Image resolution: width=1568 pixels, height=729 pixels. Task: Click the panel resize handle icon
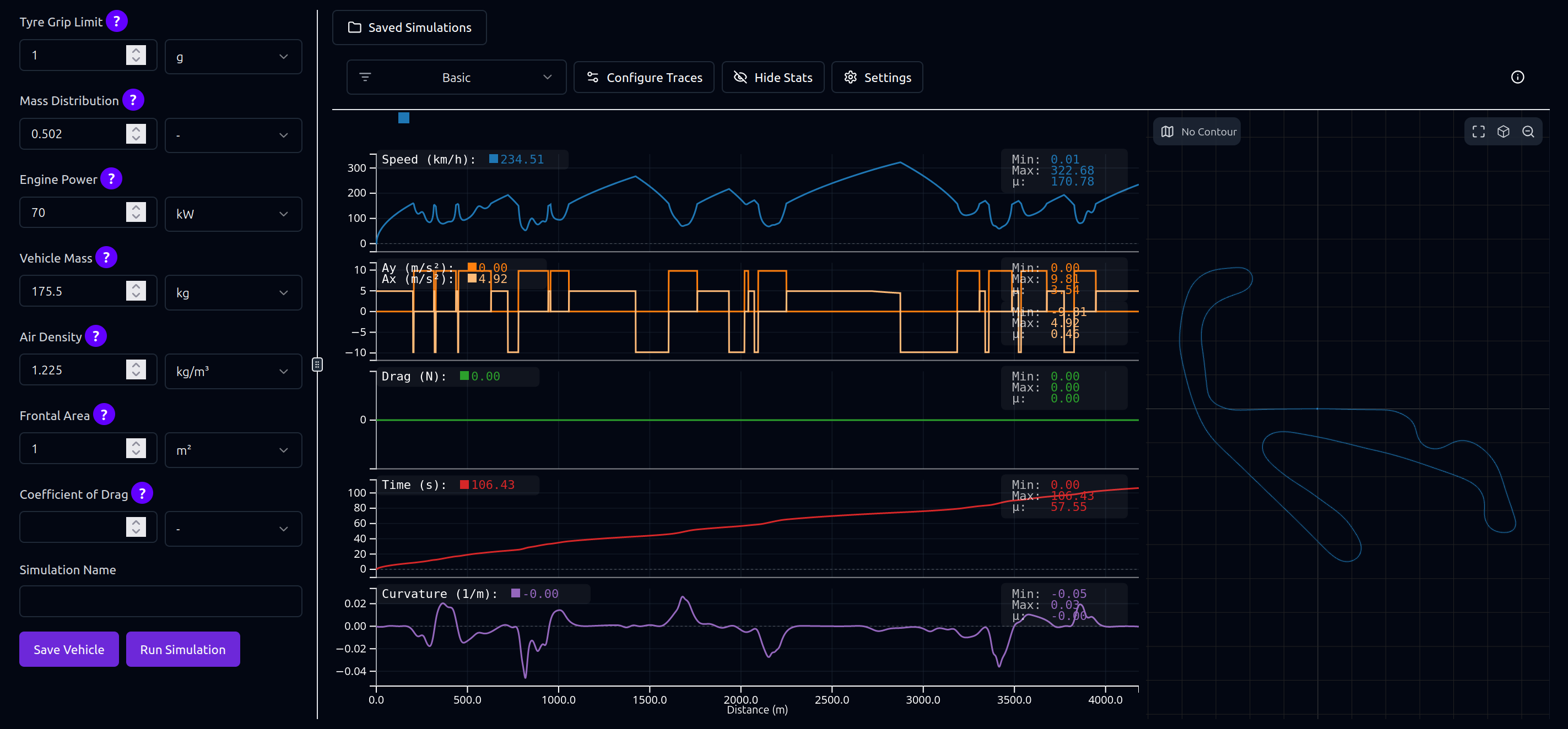click(x=317, y=364)
